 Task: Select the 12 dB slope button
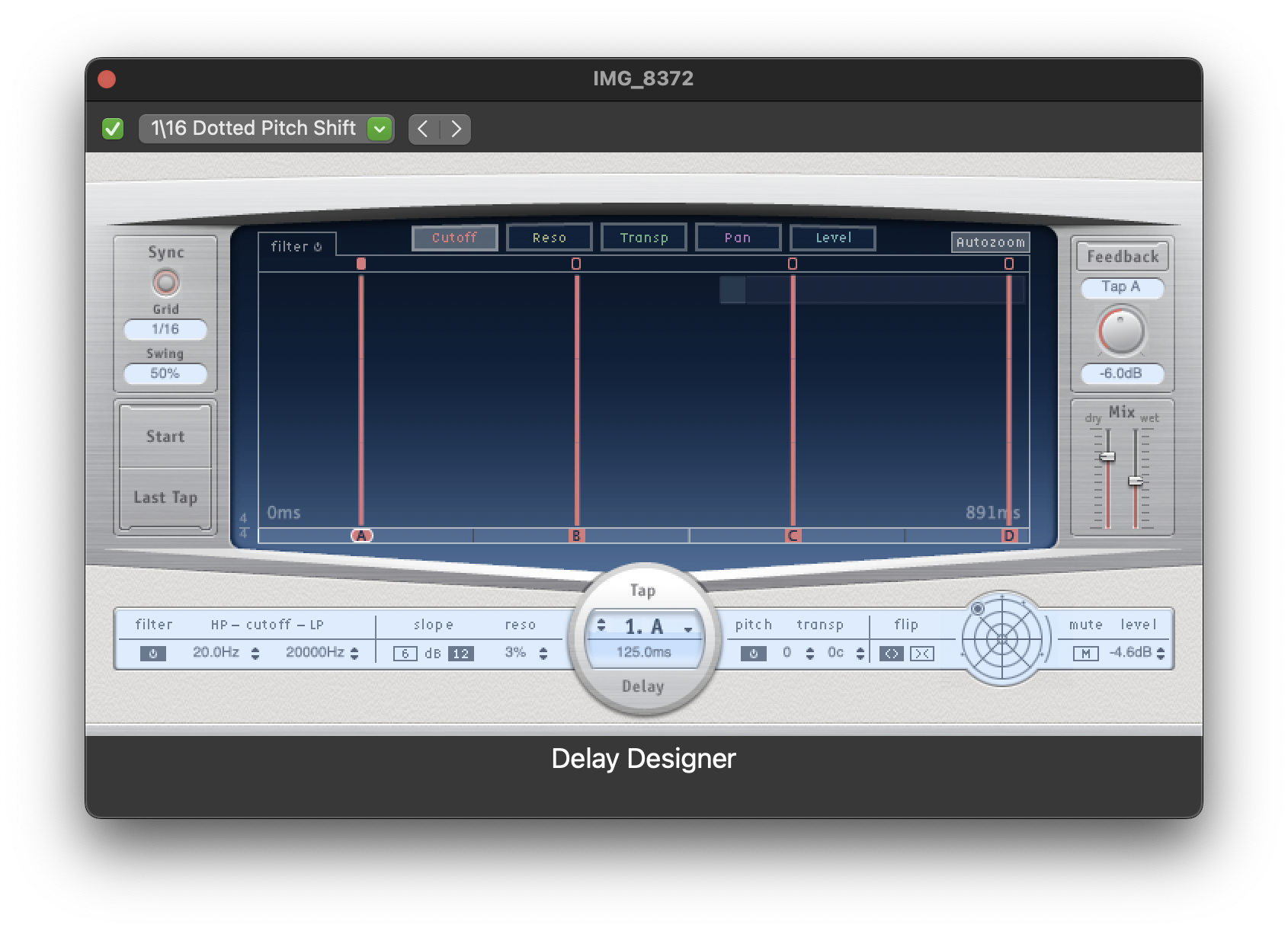461,654
